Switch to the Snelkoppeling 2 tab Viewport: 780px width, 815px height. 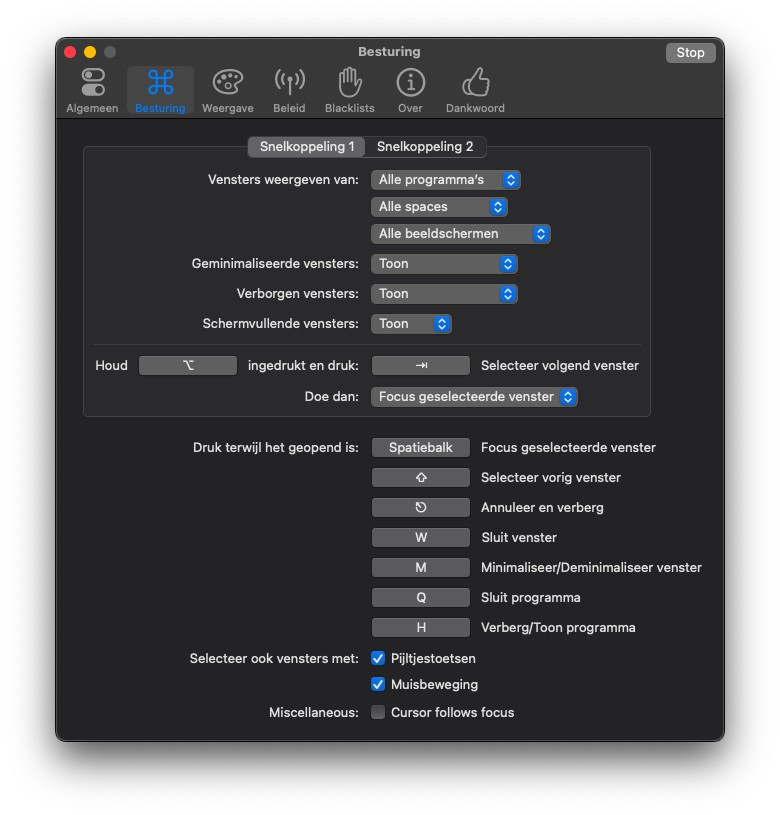click(x=425, y=147)
